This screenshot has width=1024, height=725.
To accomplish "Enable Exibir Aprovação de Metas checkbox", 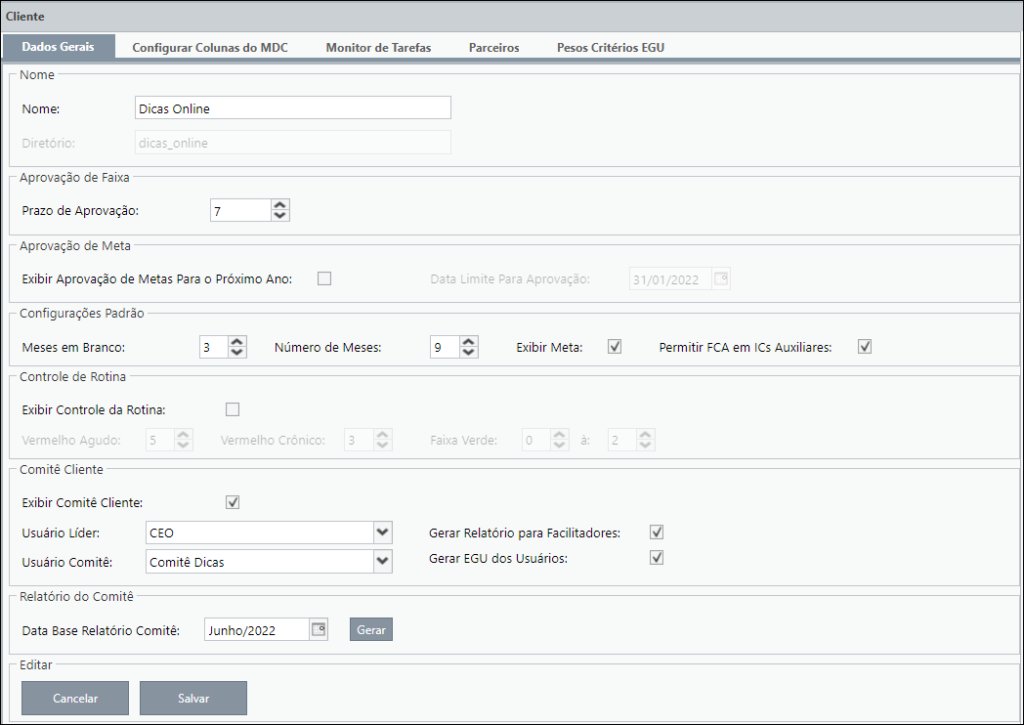I will pyautogui.click(x=324, y=279).
